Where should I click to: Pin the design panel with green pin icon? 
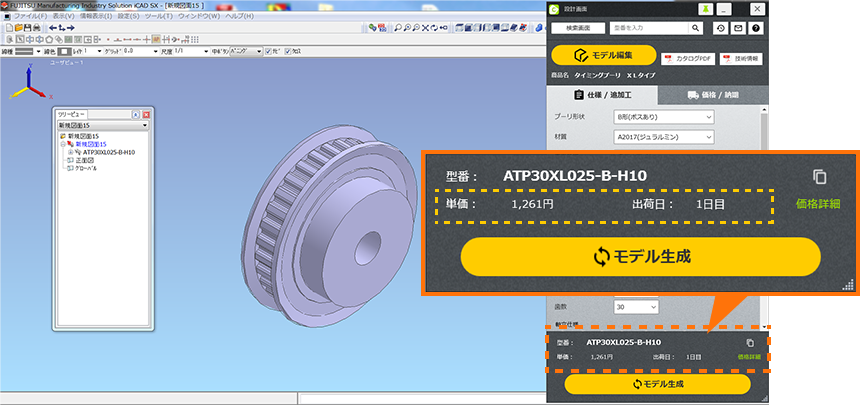[706, 8]
